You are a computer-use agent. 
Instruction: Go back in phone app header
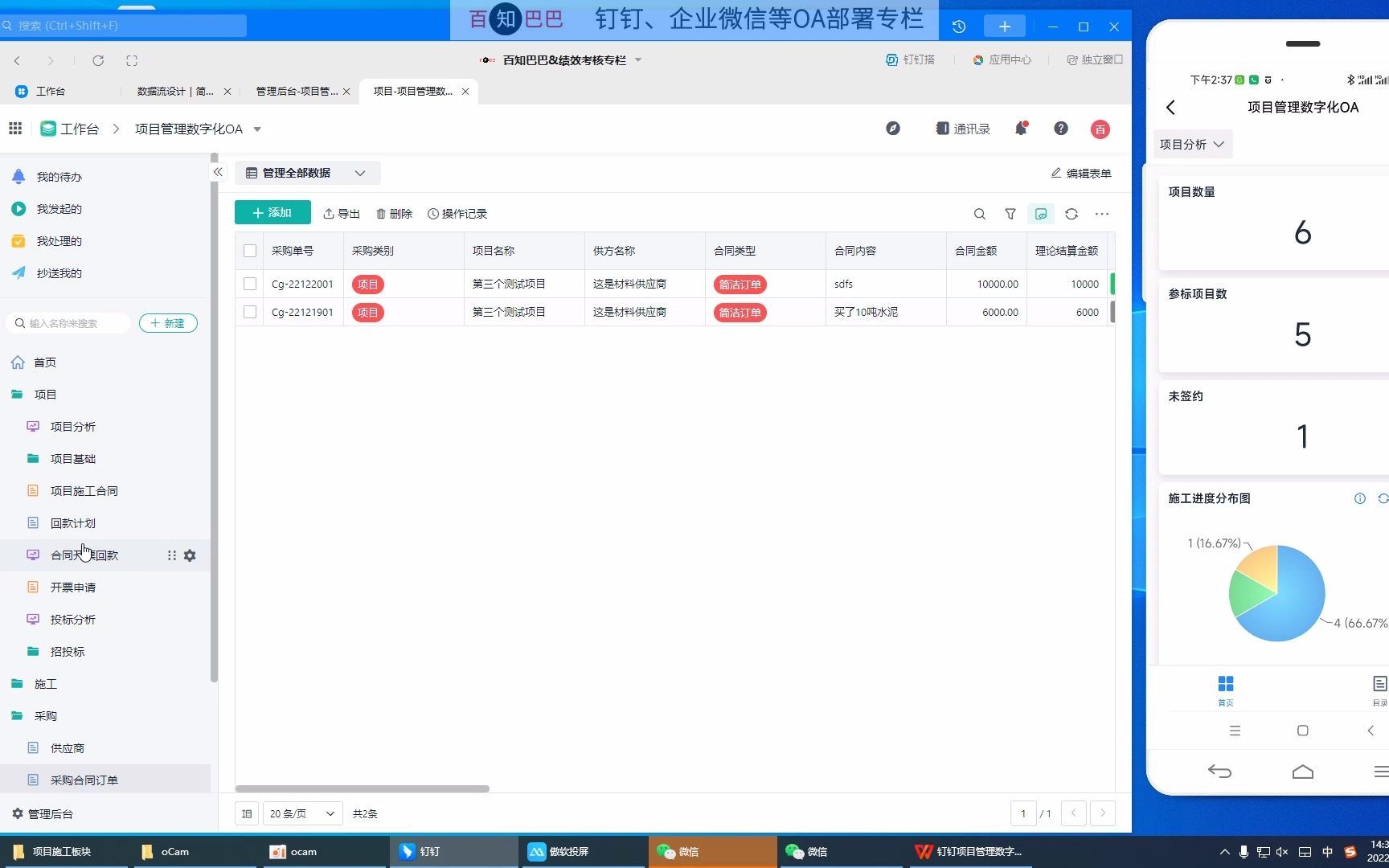[1170, 107]
